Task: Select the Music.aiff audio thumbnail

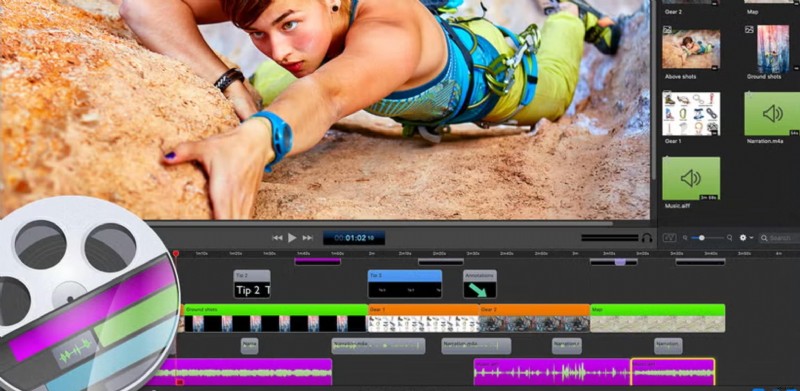Action: coord(691,178)
